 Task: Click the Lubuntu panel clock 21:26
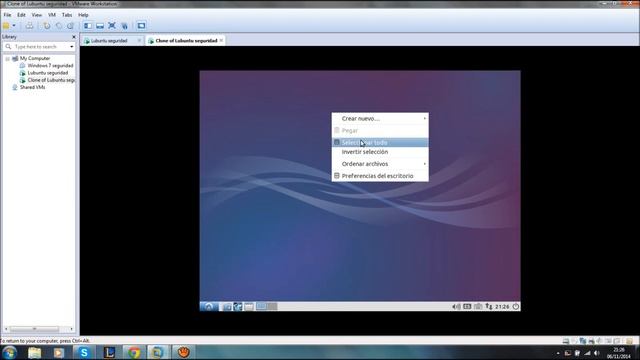click(x=502, y=307)
